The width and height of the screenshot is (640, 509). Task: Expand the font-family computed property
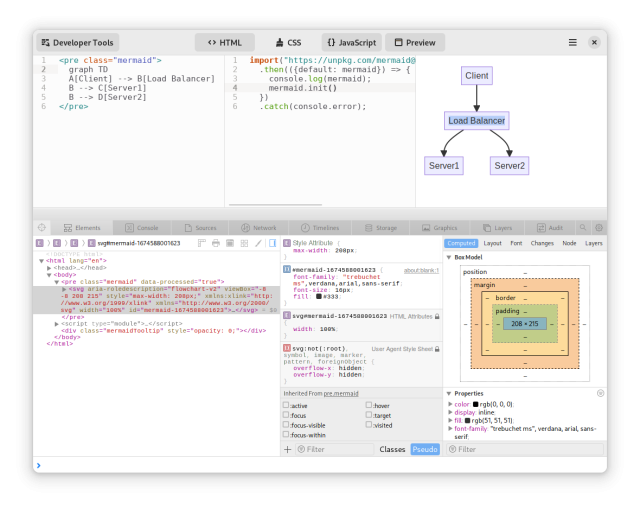click(451, 428)
